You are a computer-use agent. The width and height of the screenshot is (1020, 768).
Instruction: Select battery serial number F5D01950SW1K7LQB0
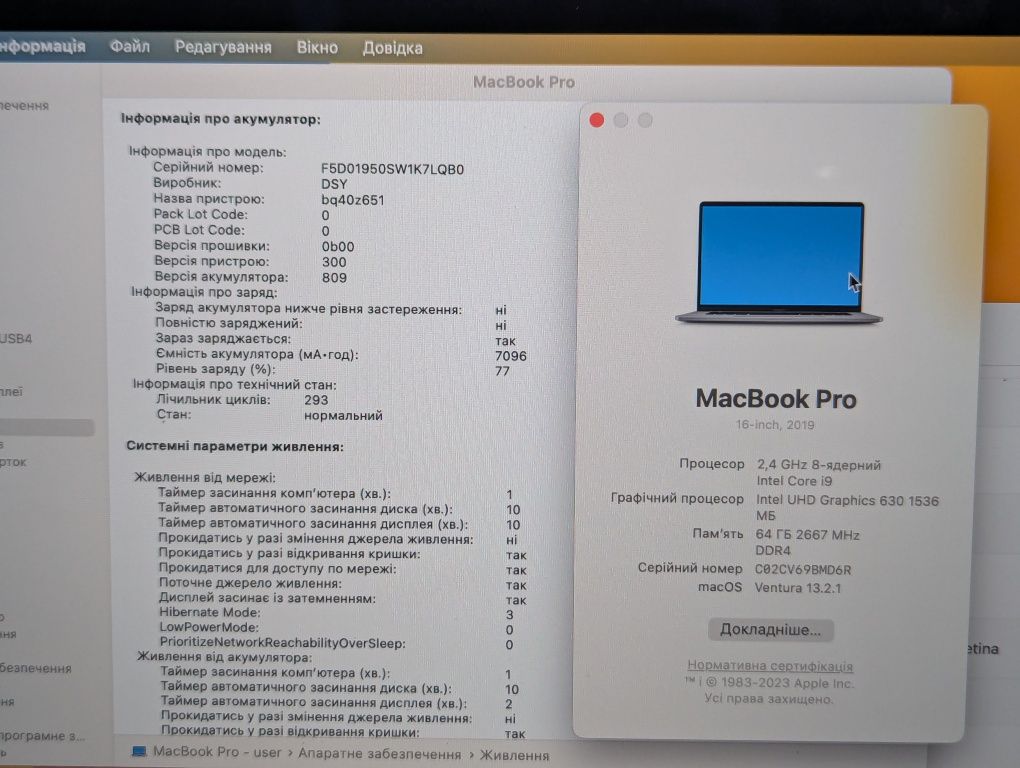[x=392, y=169]
